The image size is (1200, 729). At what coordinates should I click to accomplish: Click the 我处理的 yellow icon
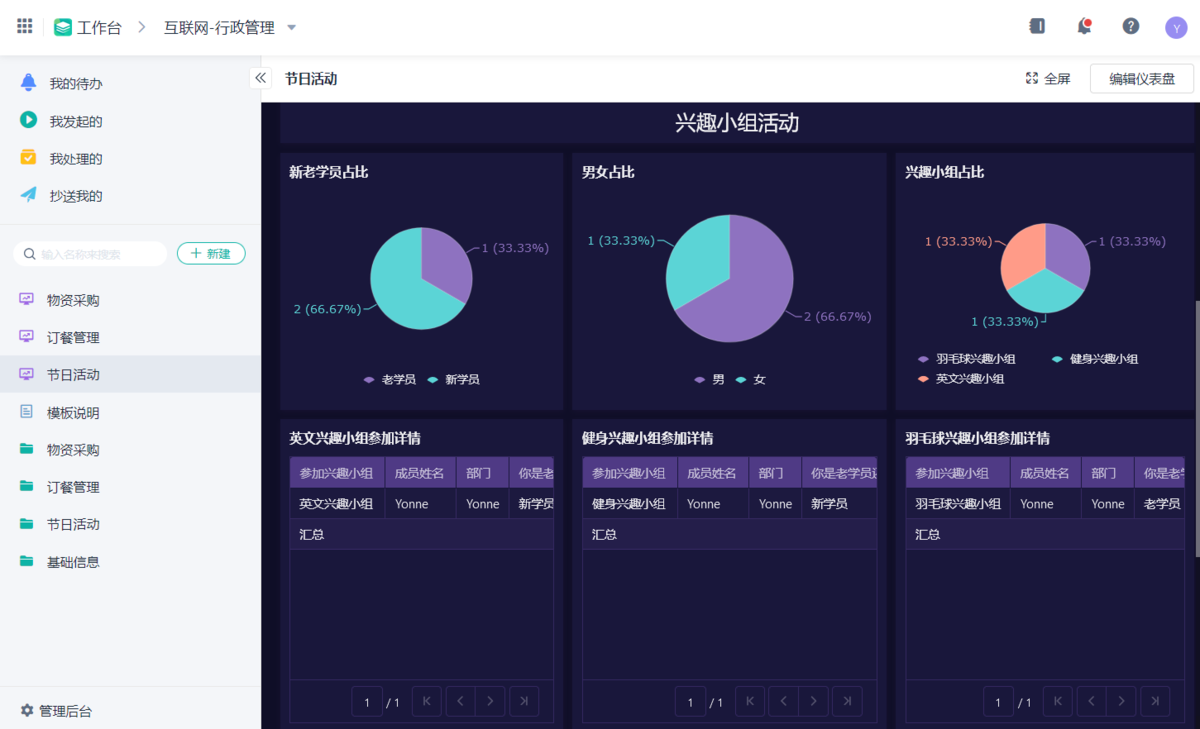pyautogui.click(x=28, y=158)
